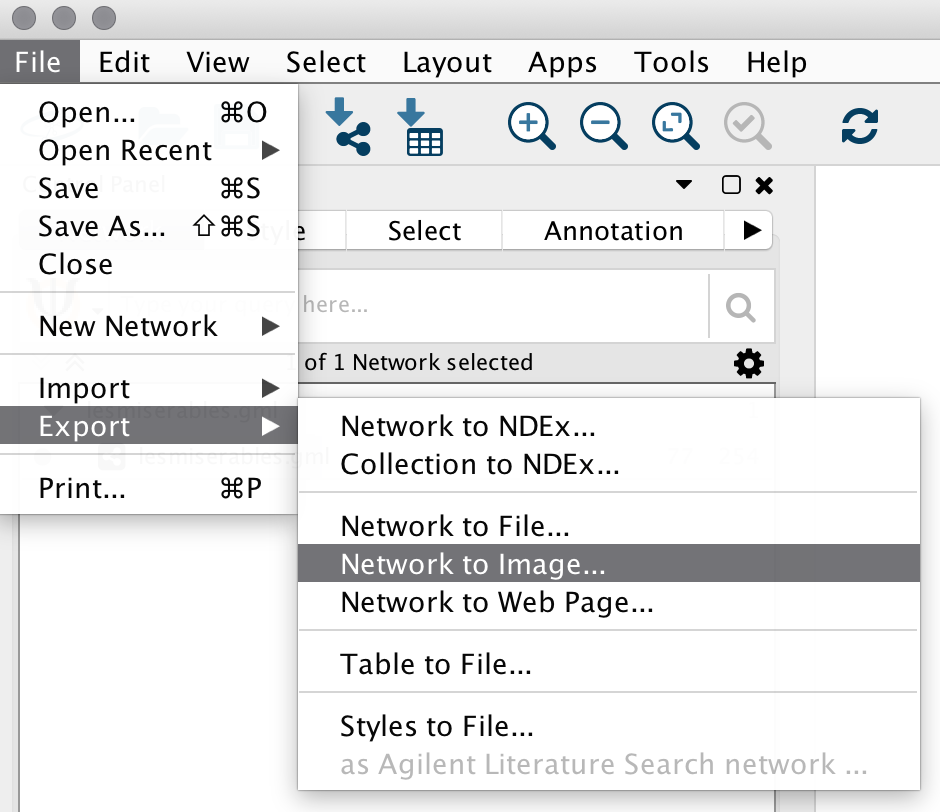Click the Refresh view toolbar icon
940x812 pixels.
coord(860,126)
